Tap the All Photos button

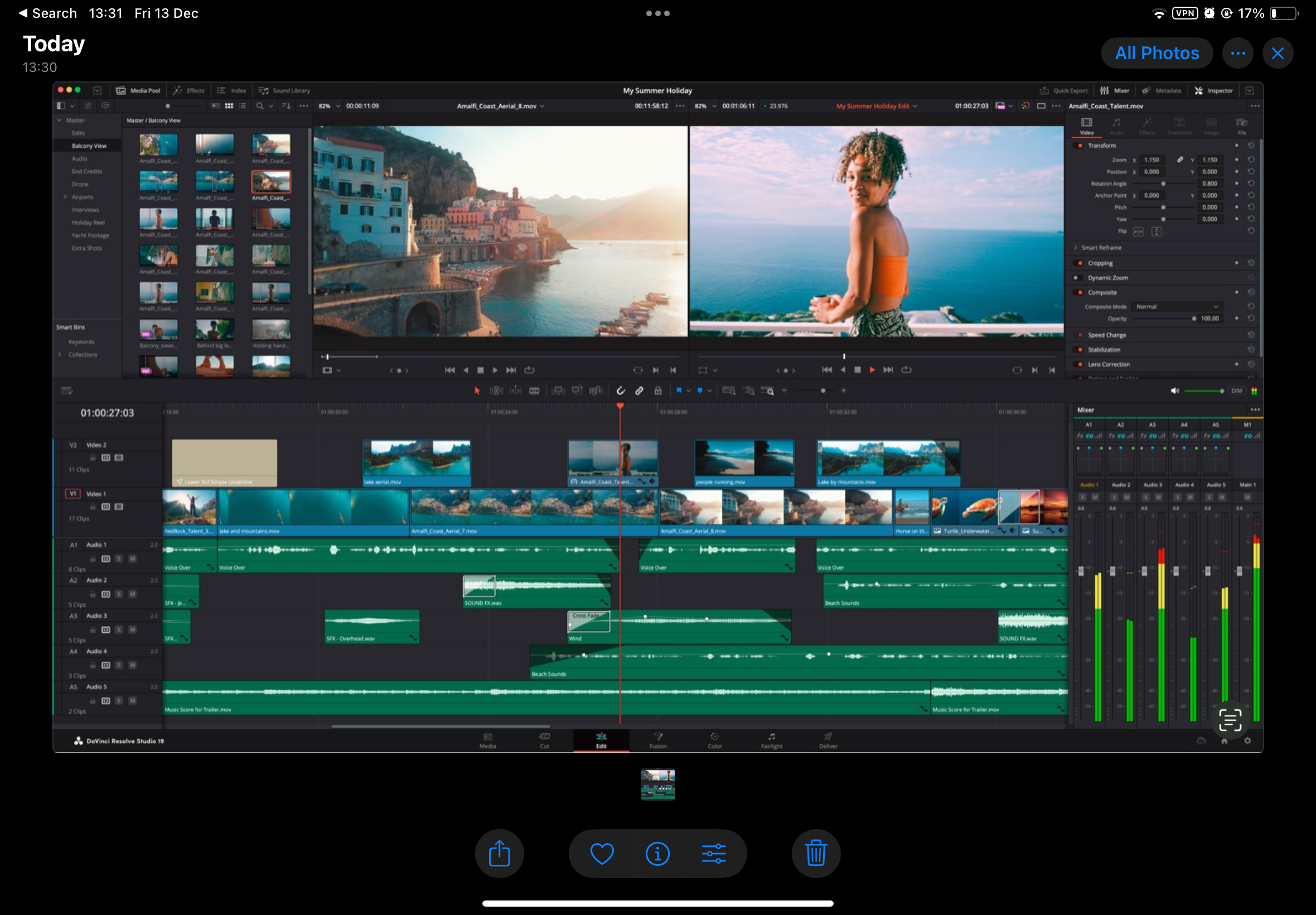[x=1156, y=54]
